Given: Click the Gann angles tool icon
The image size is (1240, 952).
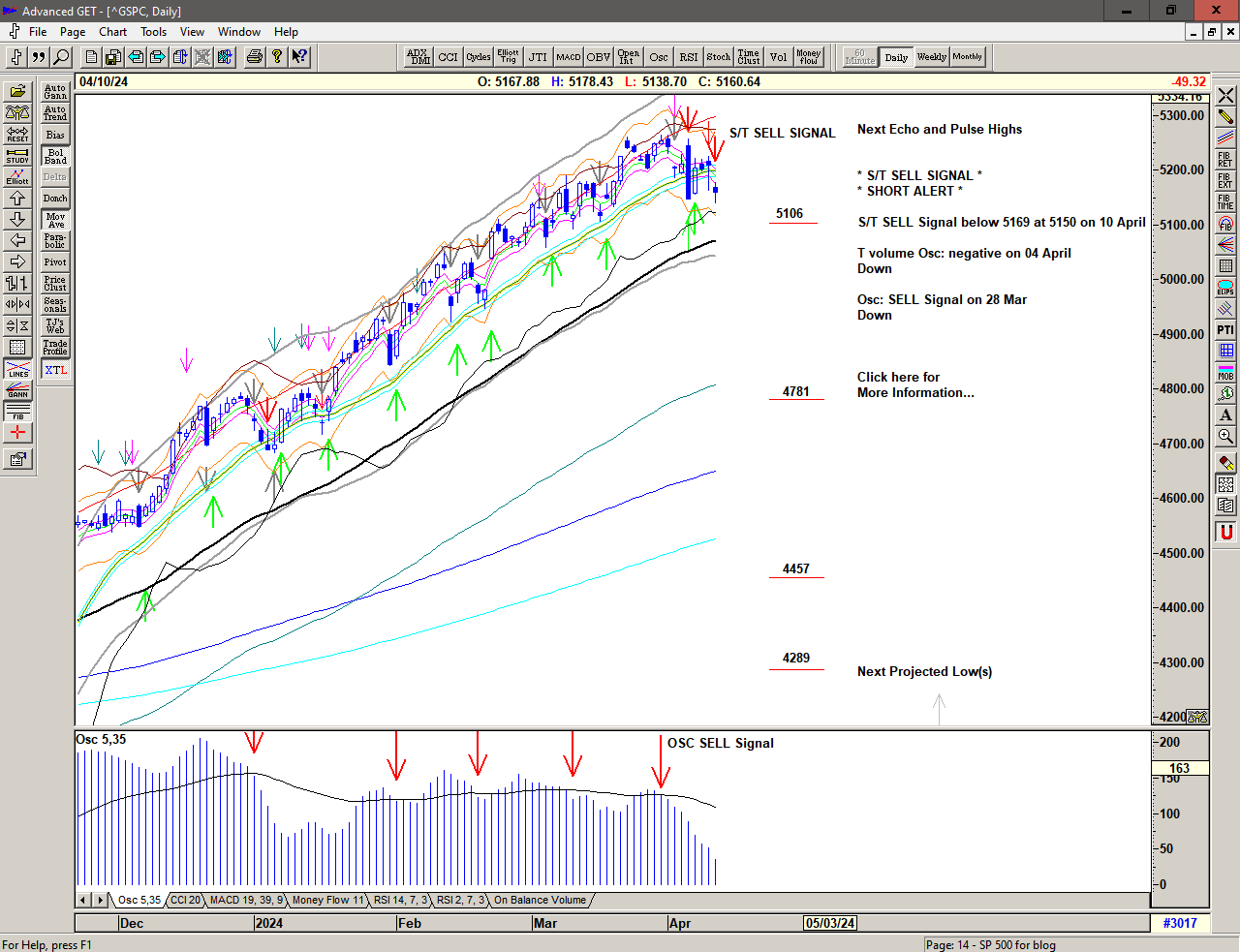Looking at the screenshot, I should coord(17,390).
